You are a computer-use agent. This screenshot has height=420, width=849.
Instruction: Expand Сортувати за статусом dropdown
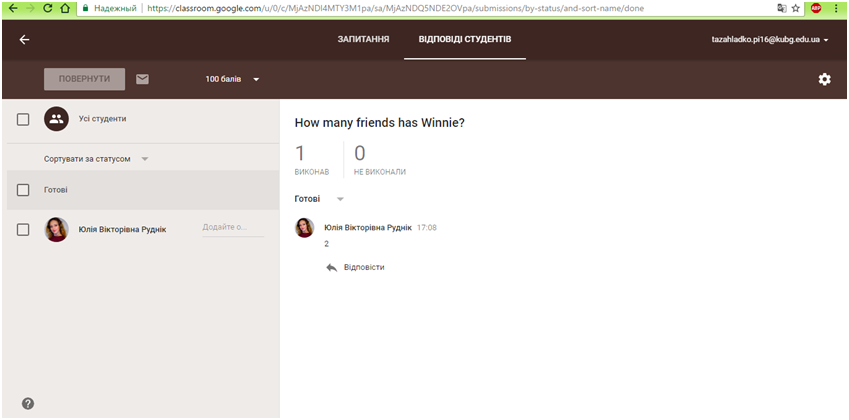tap(96, 159)
